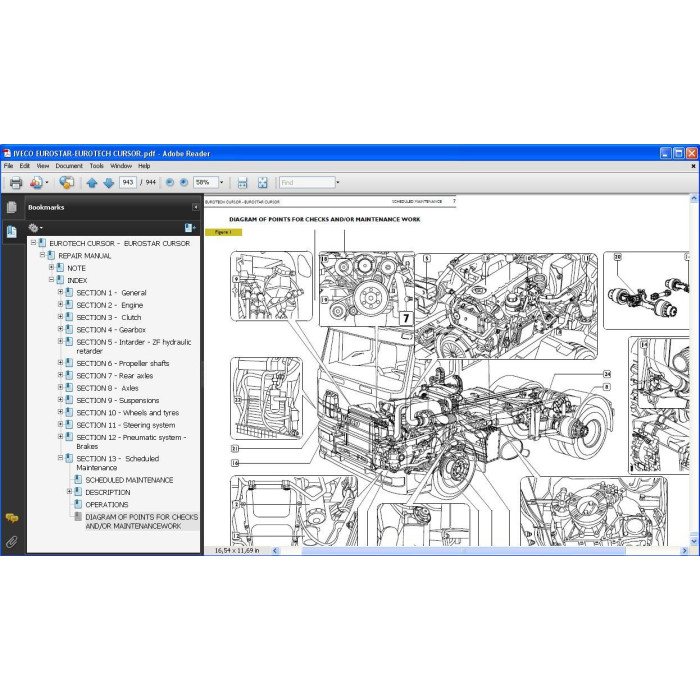Click the horizontal scrollbar thumb below the page
700x700 pixels.
(x=463, y=550)
